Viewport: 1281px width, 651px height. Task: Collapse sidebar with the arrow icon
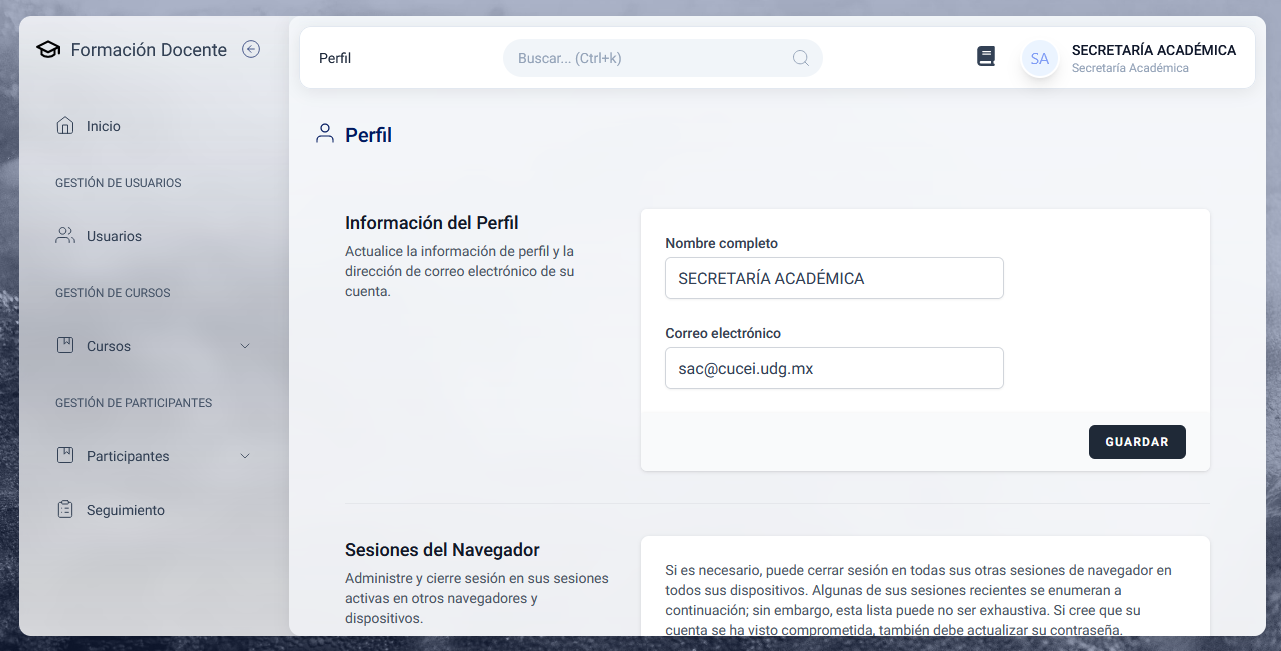251,49
